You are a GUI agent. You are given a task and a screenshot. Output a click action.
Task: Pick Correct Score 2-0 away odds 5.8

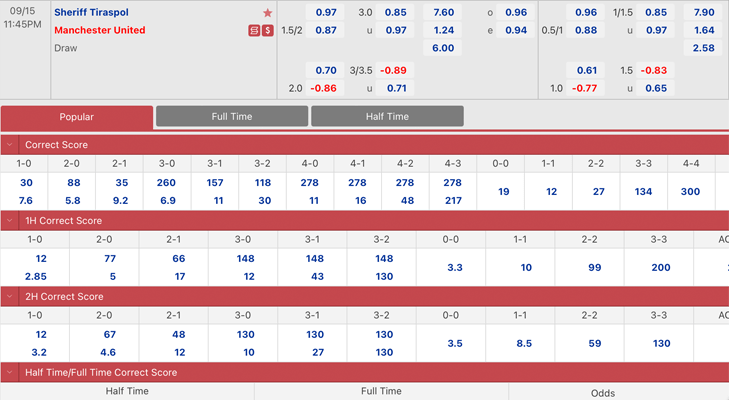(73, 200)
